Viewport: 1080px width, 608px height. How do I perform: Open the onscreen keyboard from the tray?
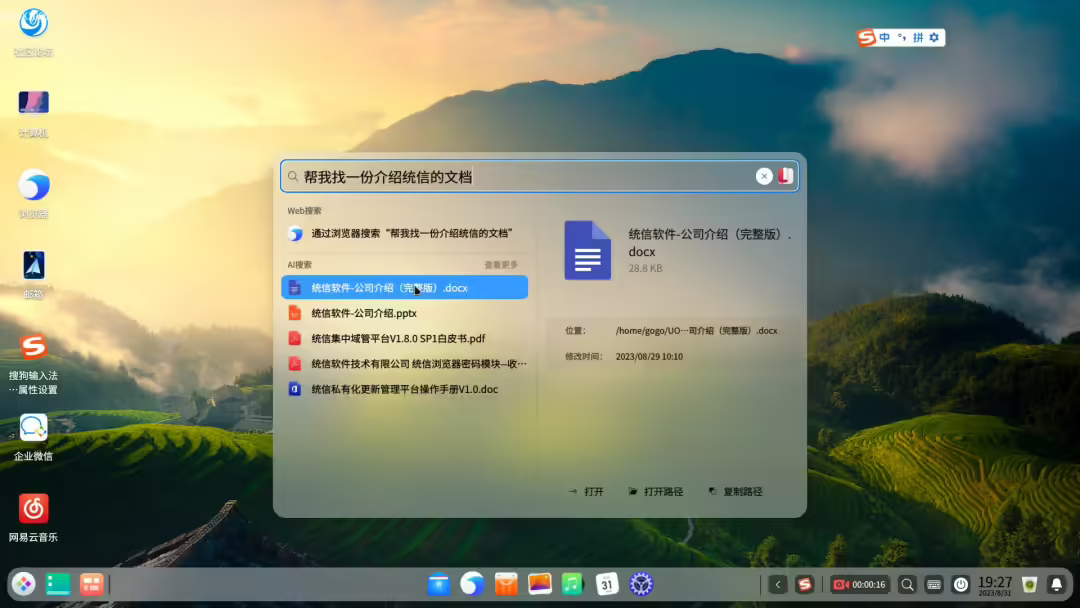933,584
